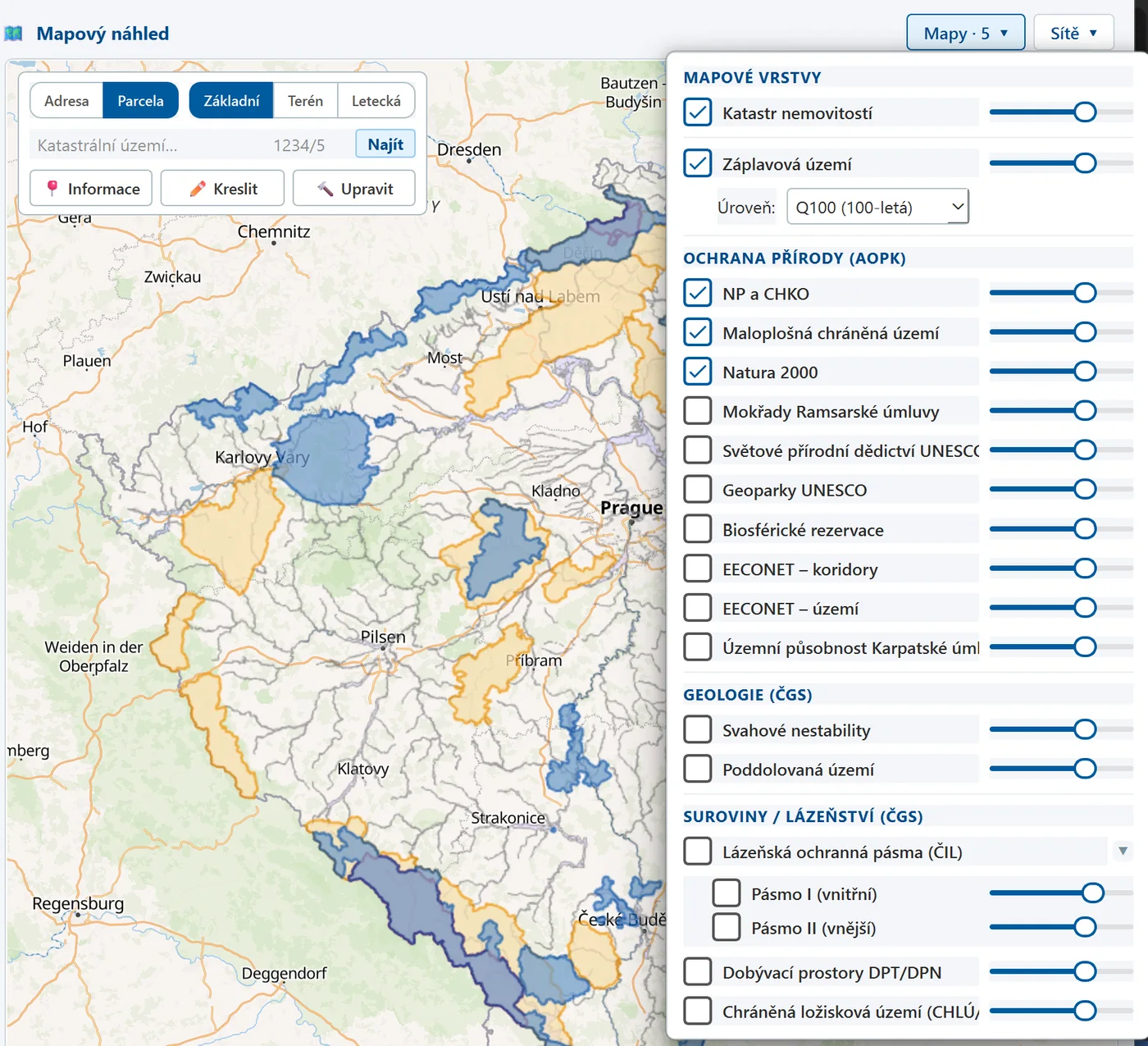The image size is (1148, 1046).
Task: Enable Mokřady Ramsarské úmluvy layer
Action: click(x=698, y=411)
